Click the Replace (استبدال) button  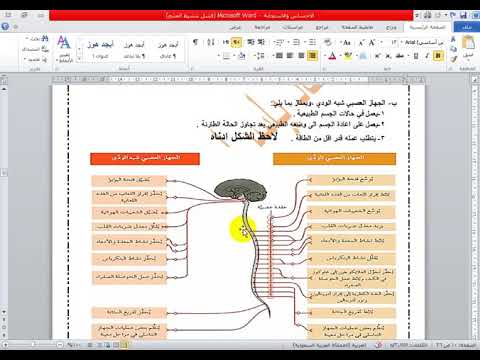point(35,49)
